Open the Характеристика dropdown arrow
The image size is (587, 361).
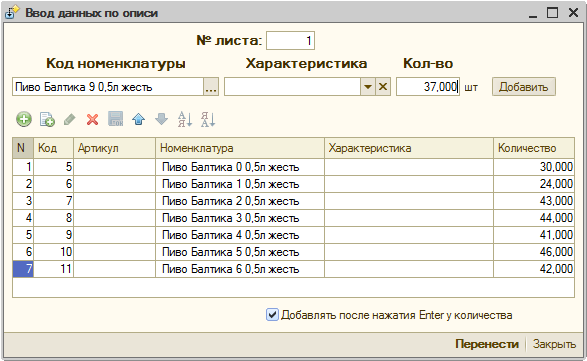pos(368,87)
